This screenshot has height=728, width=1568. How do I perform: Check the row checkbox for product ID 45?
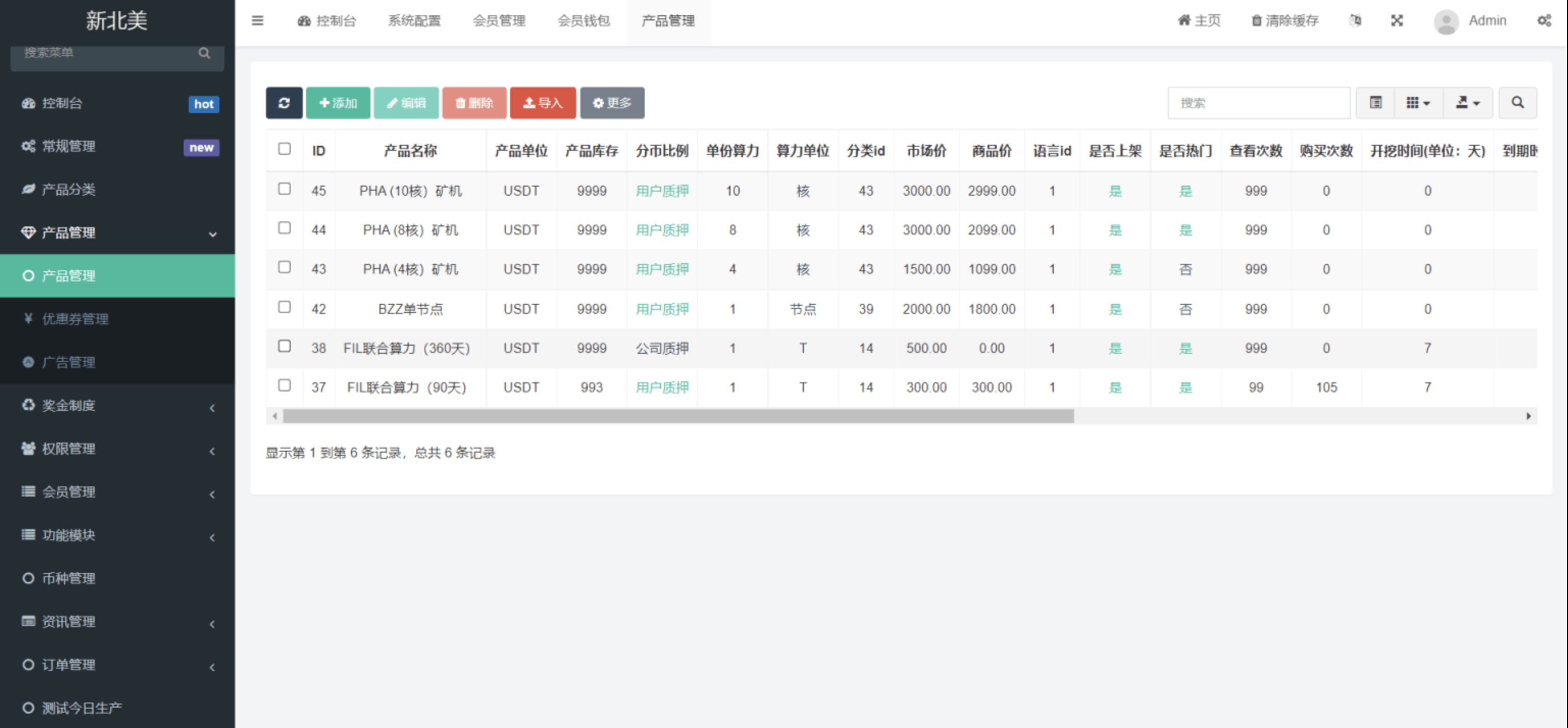284,189
